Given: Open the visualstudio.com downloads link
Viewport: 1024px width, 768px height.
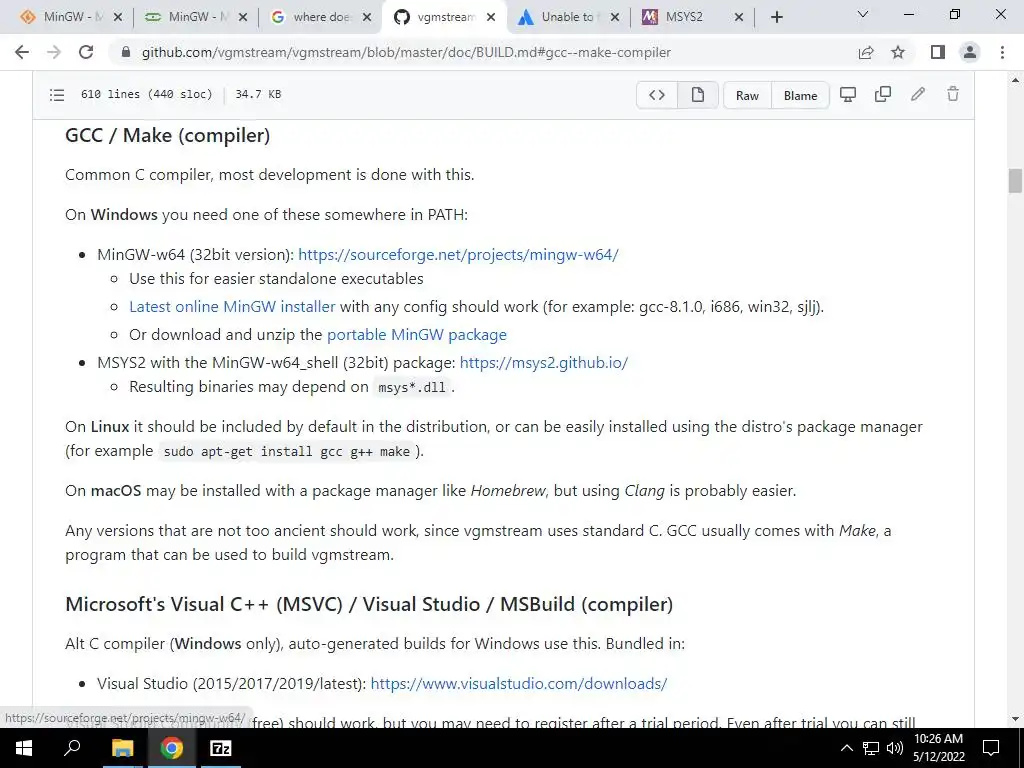Looking at the screenshot, I should [519, 684].
